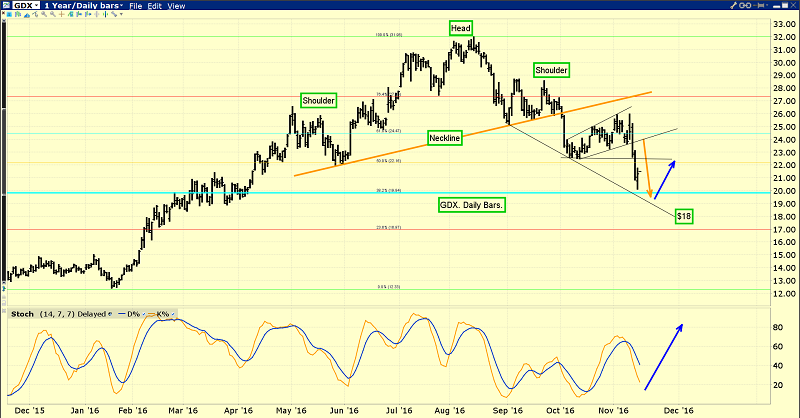The height and width of the screenshot is (418, 800).
Task: Click the pushpin icon in title bar
Action: coord(758,5)
